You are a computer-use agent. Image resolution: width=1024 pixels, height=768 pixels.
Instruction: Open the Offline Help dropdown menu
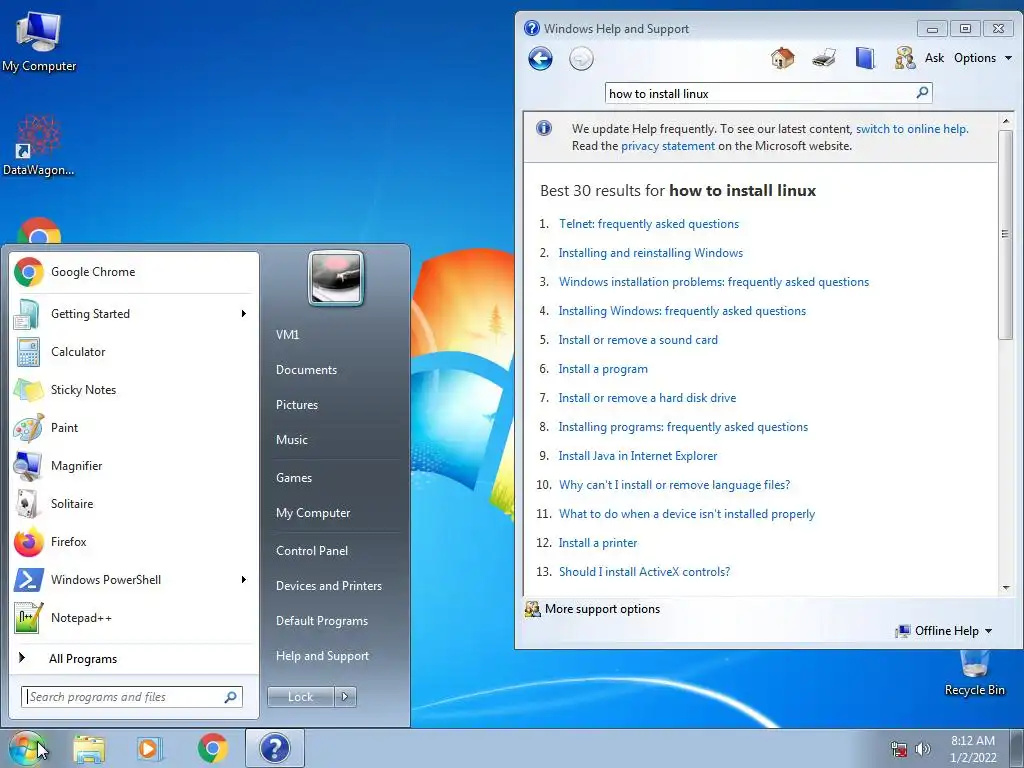point(944,631)
